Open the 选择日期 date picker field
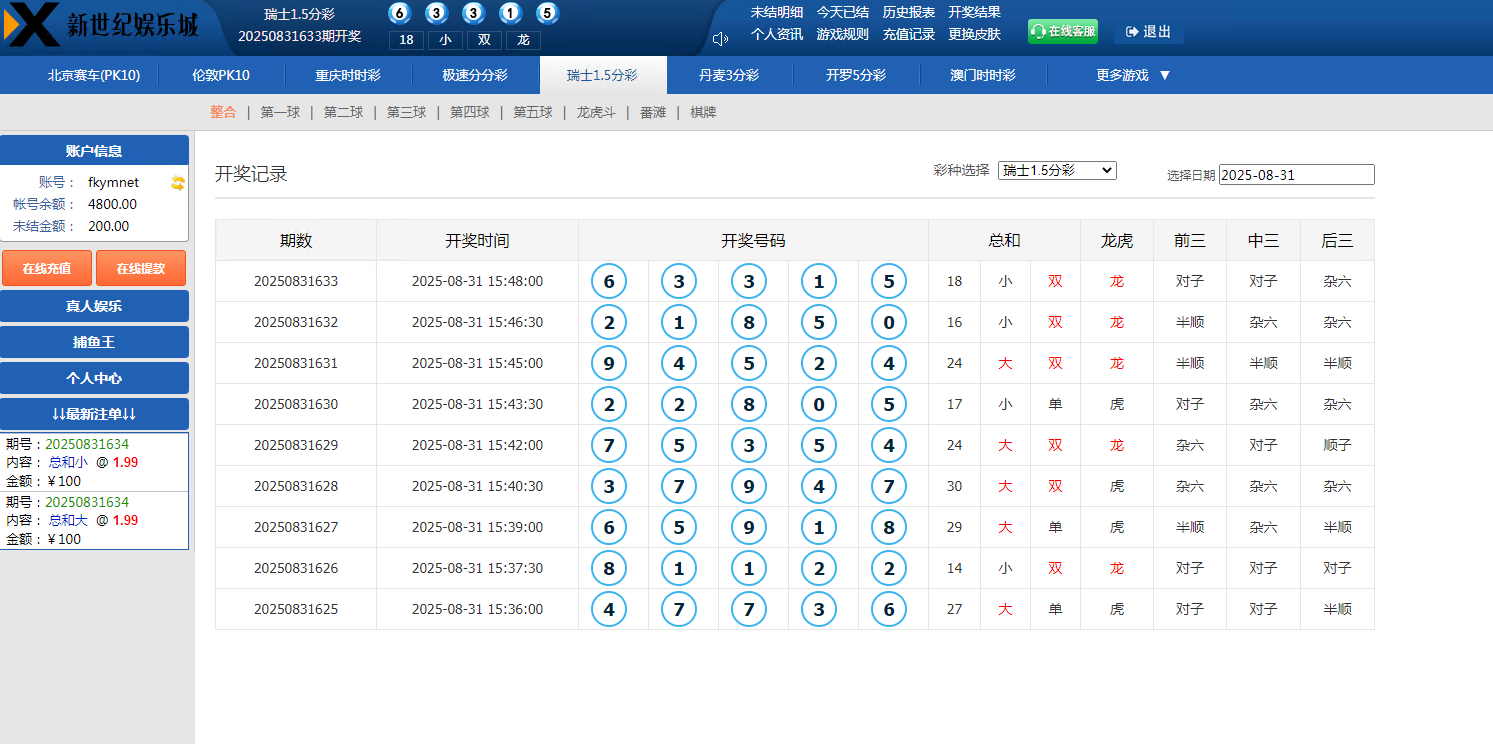The image size is (1493, 744). coord(1296,174)
